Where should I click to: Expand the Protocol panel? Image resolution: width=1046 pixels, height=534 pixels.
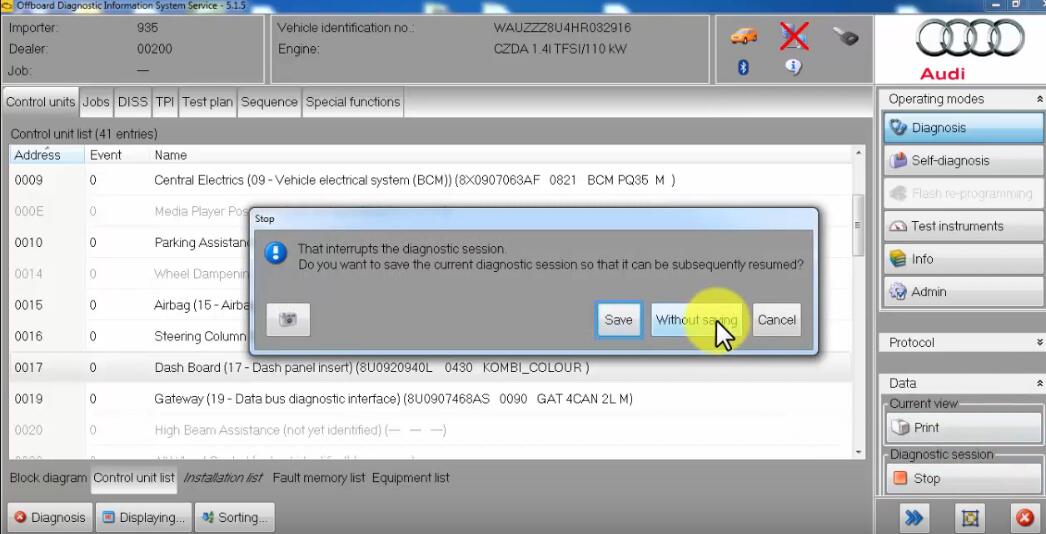pos(1039,343)
